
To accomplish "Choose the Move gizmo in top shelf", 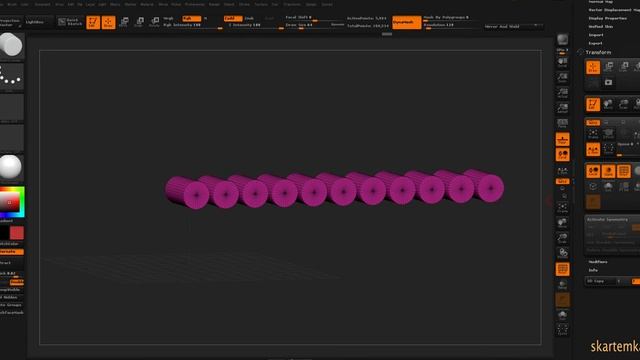I will (x=124, y=22).
